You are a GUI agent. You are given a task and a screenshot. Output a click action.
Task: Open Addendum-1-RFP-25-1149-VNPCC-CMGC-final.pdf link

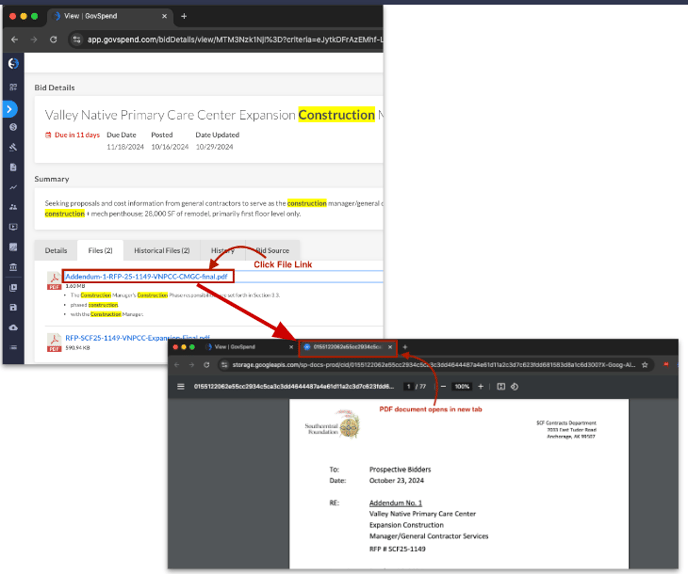tap(146, 276)
